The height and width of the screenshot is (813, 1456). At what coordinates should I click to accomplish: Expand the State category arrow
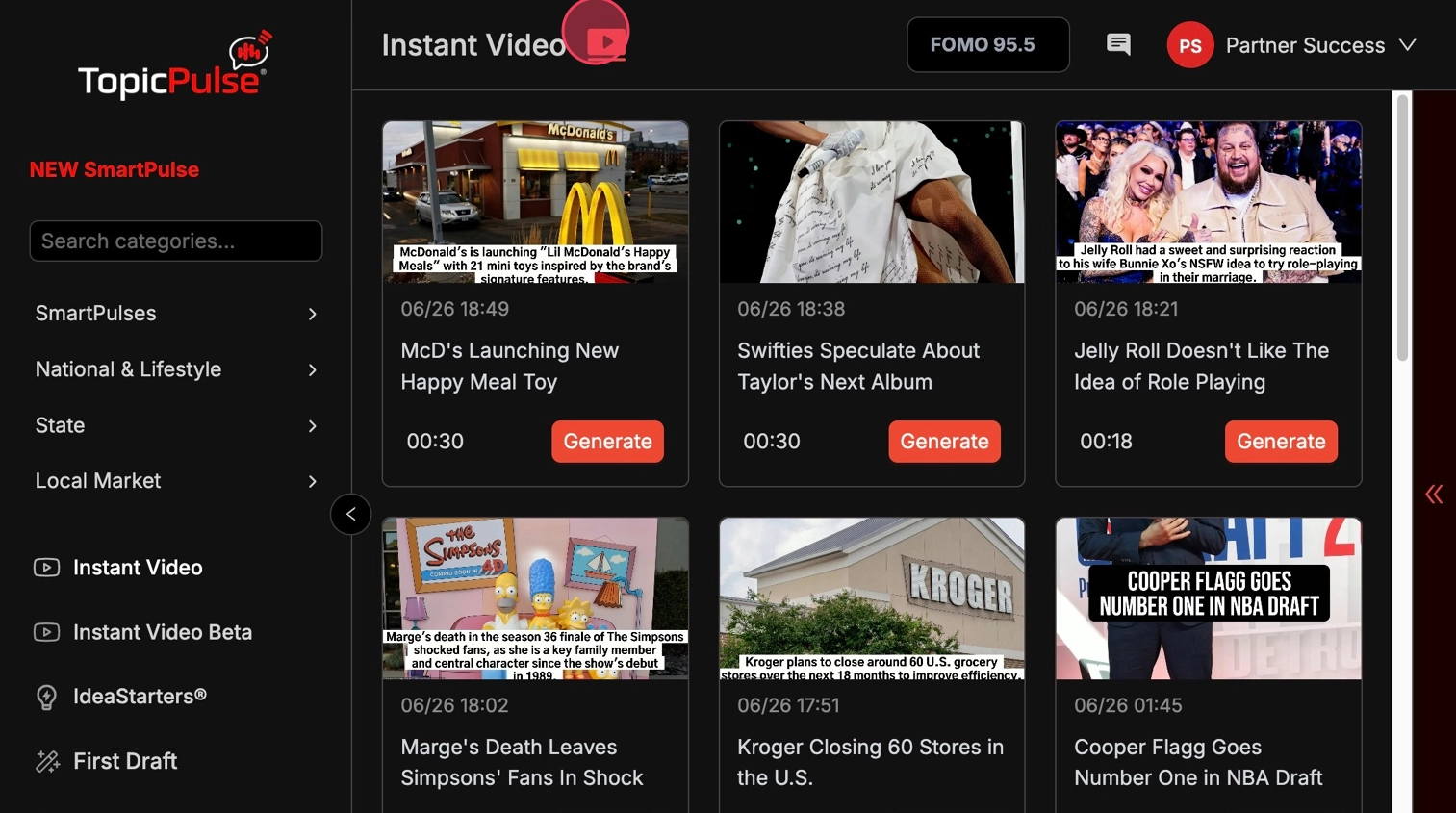click(x=312, y=425)
